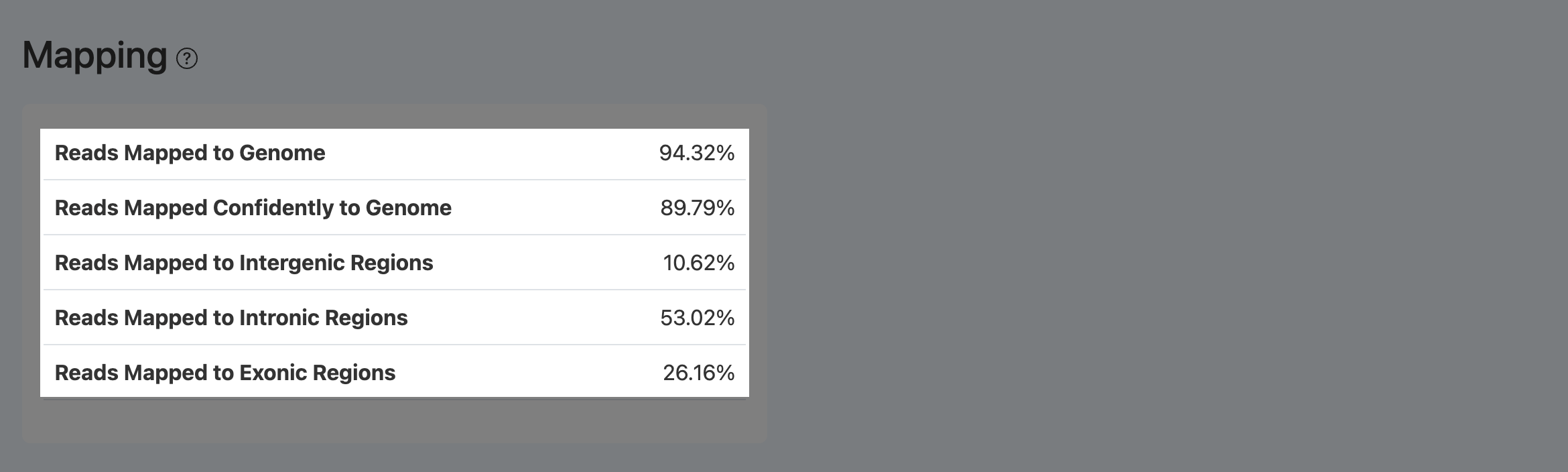
Task: Click the divider line above Exonic Regions row
Action: [x=395, y=345]
